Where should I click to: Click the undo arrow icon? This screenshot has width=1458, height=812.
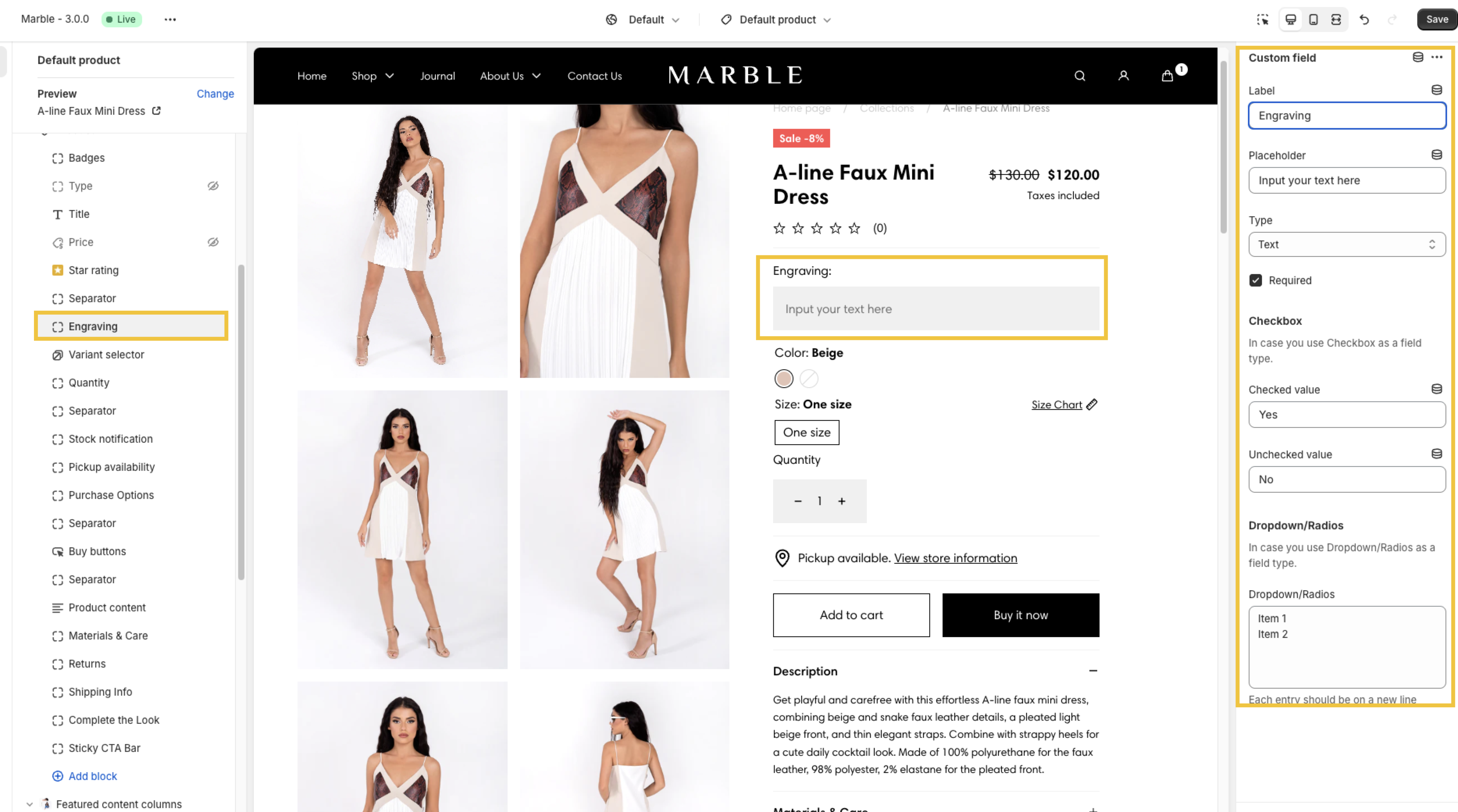coord(1364,20)
